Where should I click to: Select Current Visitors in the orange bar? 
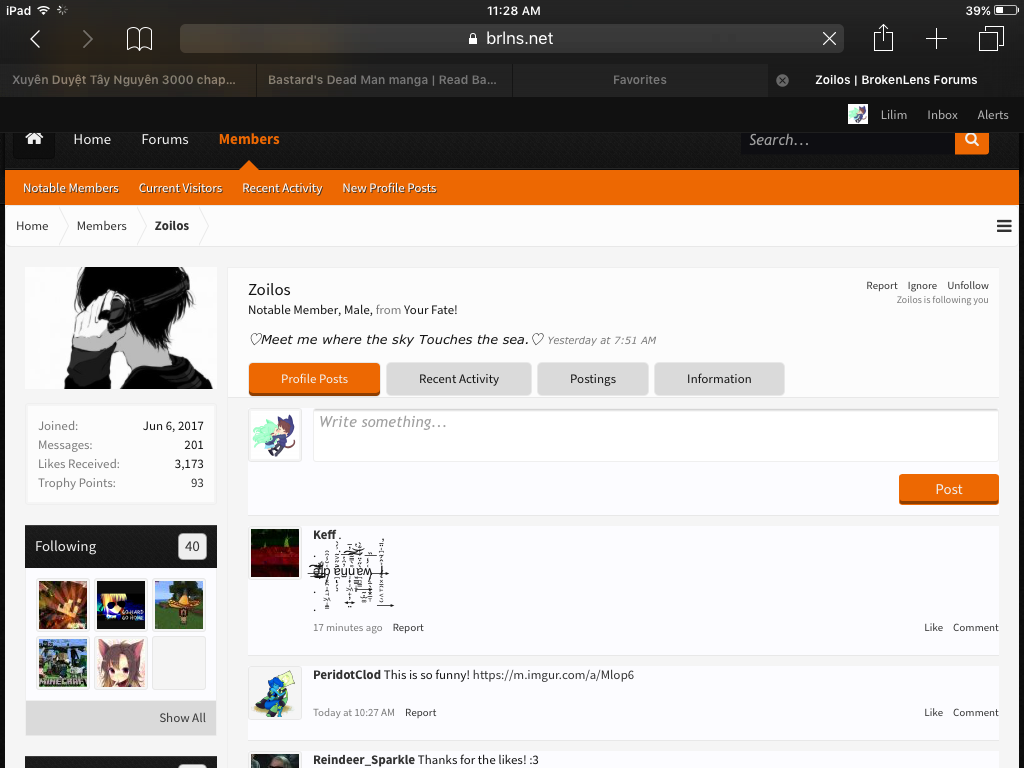point(180,188)
